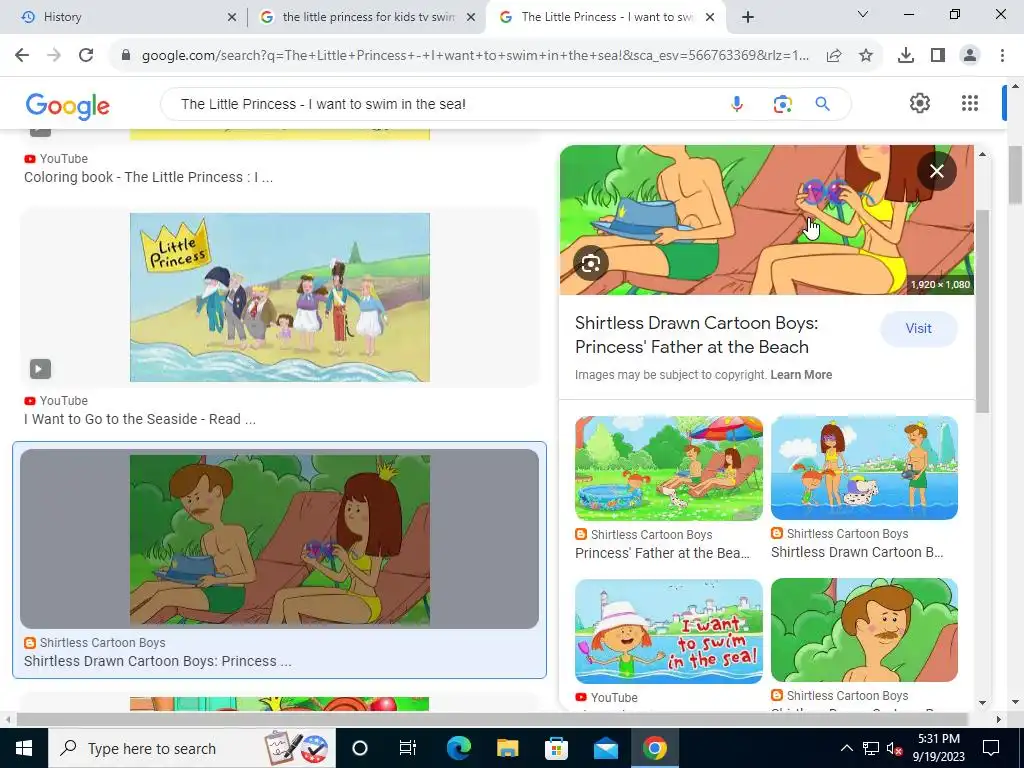The width and height of the screenshot is (1024, 768).
Task: Submit search with the magnifier icon
Action: 822,104
